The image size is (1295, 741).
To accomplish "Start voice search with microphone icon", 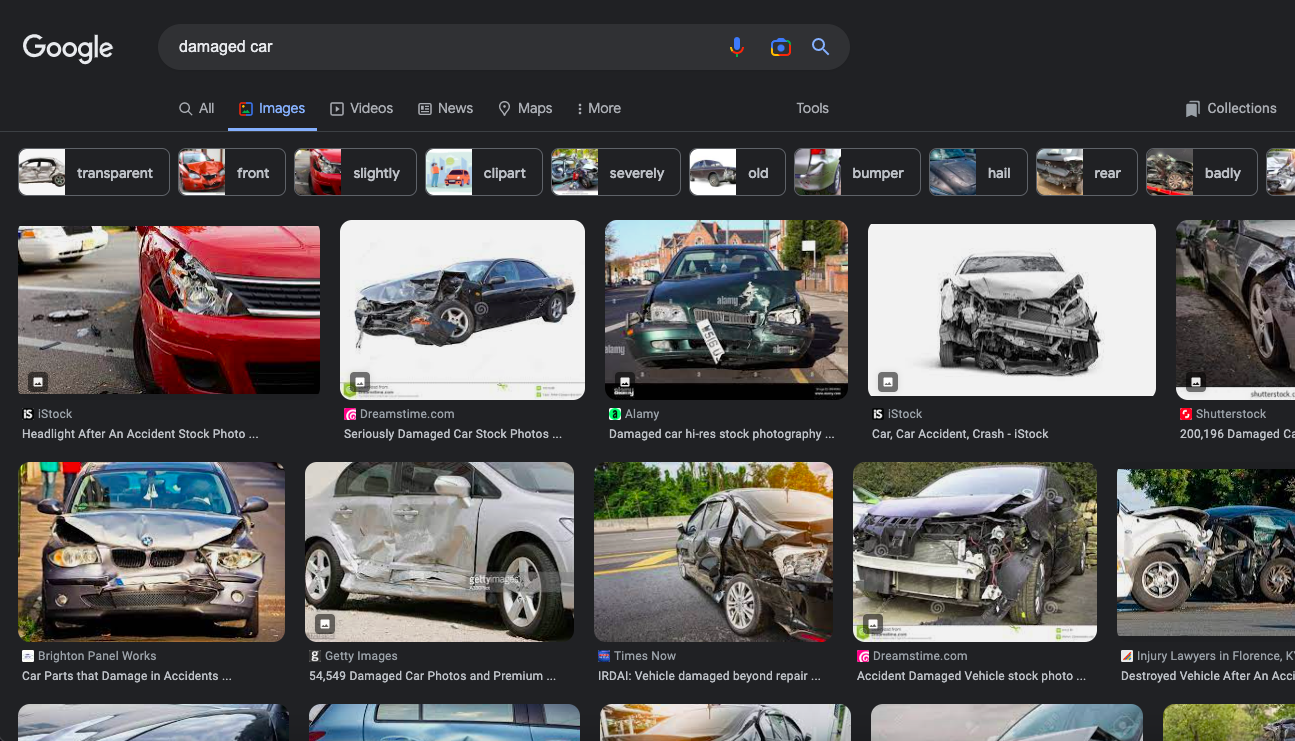I will click(737, 47).
